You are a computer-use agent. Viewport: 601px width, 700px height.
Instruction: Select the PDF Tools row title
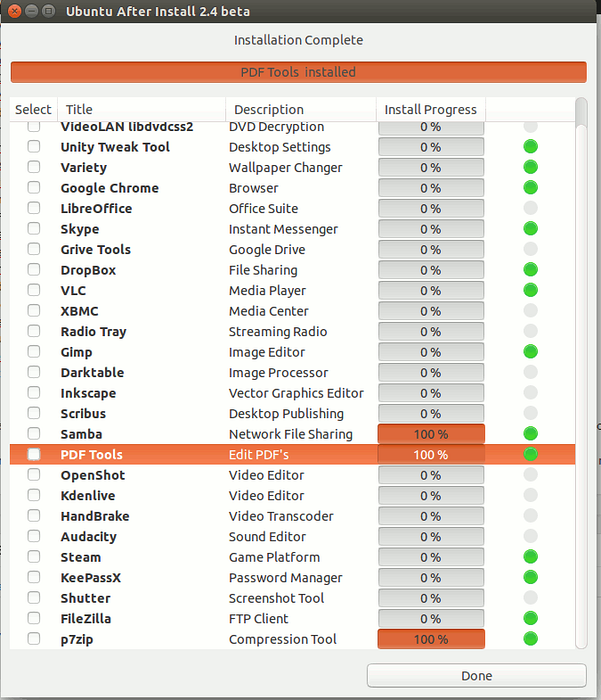[x=92, y=455]
